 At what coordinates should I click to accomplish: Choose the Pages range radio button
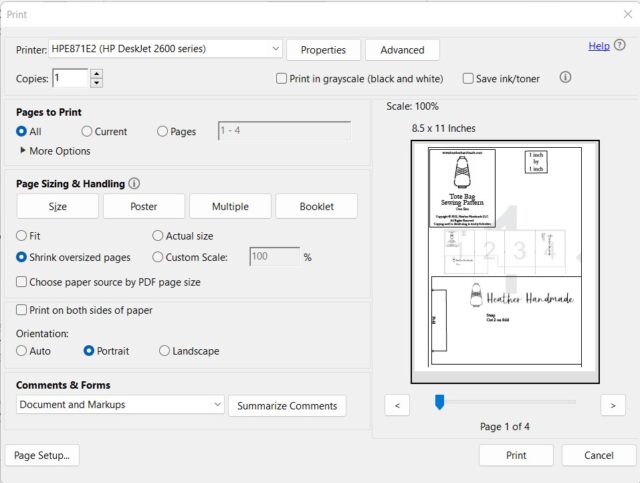pos(162,131)
